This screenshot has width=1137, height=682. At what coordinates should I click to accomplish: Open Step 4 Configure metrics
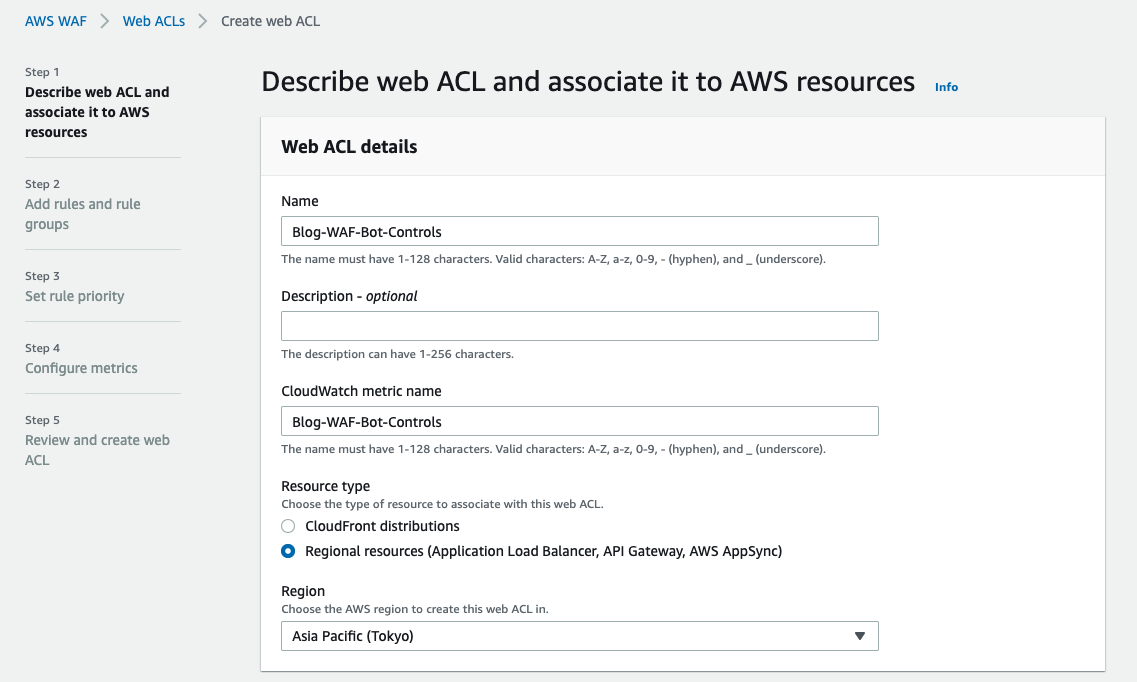(81, 368)
